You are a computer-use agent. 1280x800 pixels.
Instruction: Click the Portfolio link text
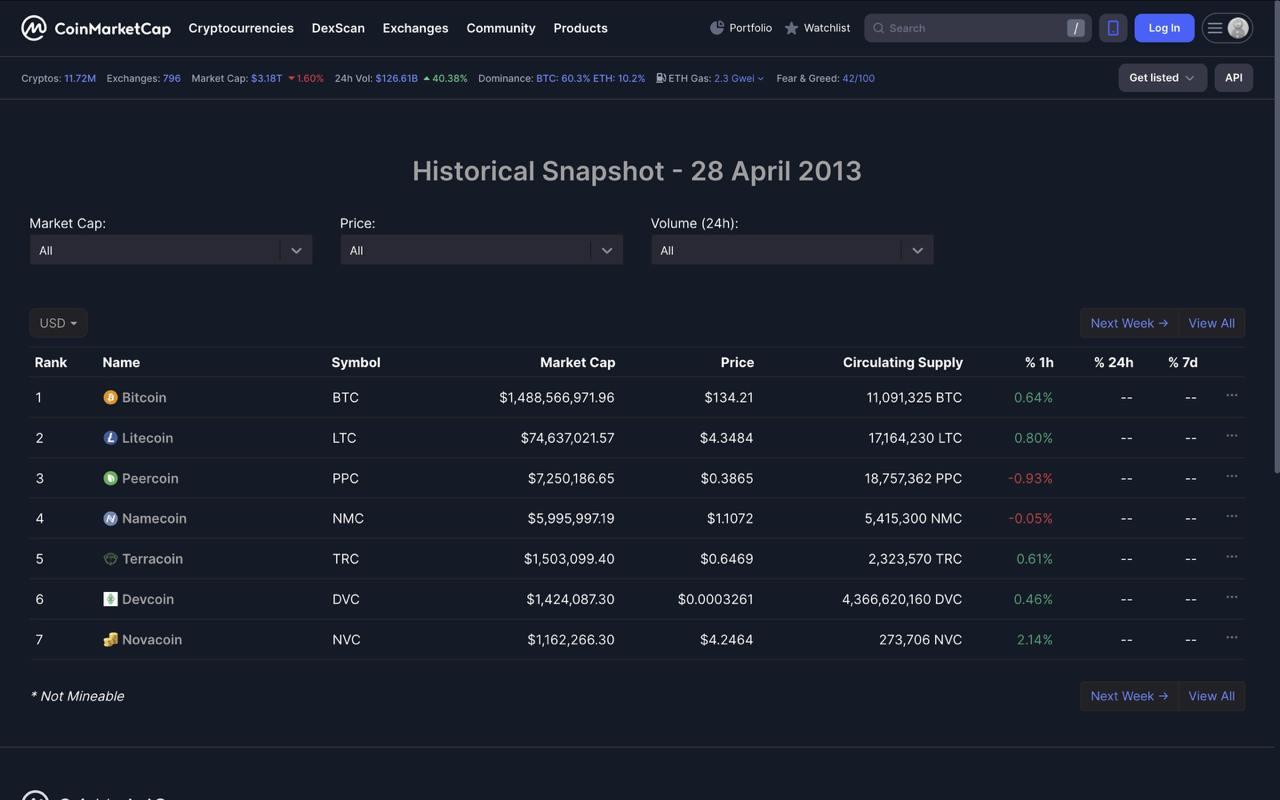750,28
